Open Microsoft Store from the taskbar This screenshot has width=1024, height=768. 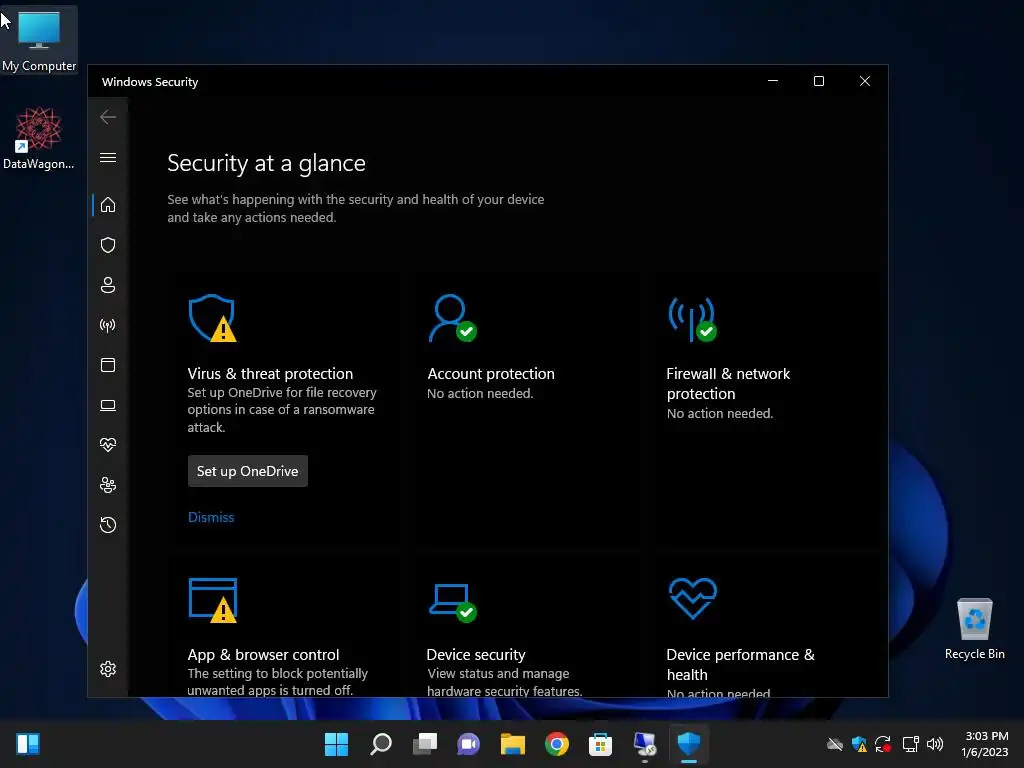[x=600, y=744]
